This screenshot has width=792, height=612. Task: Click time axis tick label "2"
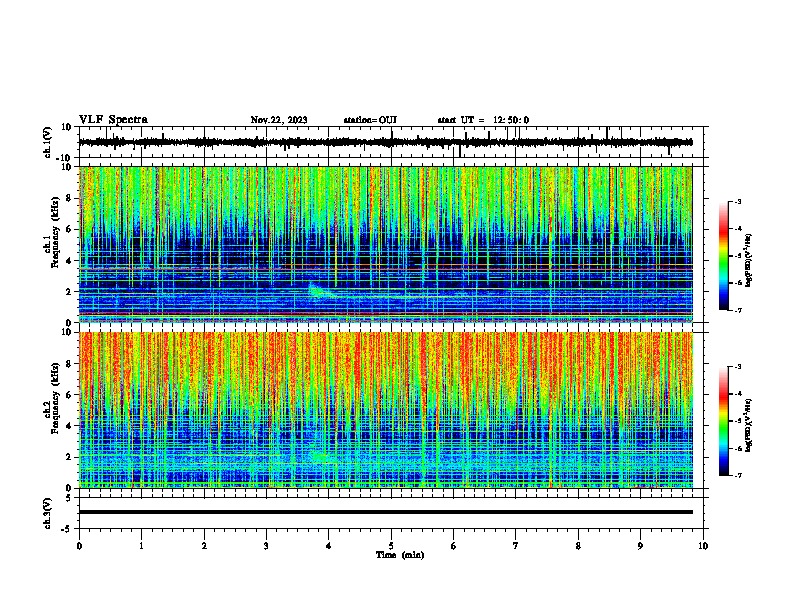pyautogui.click(x=204, y=546)
